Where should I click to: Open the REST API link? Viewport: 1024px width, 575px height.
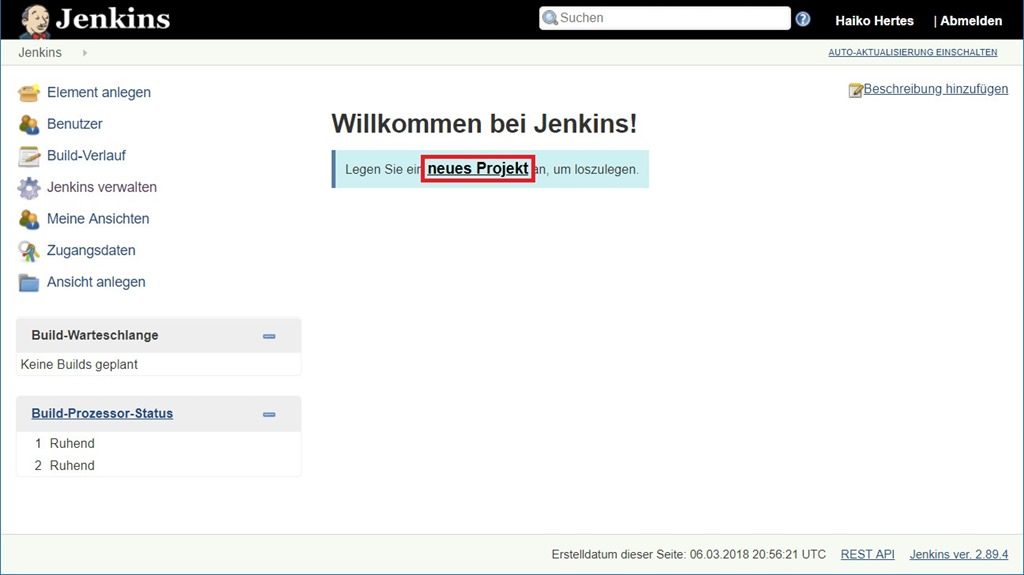867,554
